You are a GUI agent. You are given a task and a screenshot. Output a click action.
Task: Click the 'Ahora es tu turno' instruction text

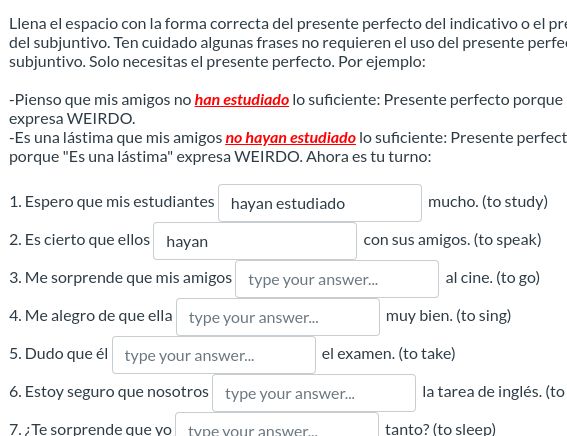tap(369, 157)
